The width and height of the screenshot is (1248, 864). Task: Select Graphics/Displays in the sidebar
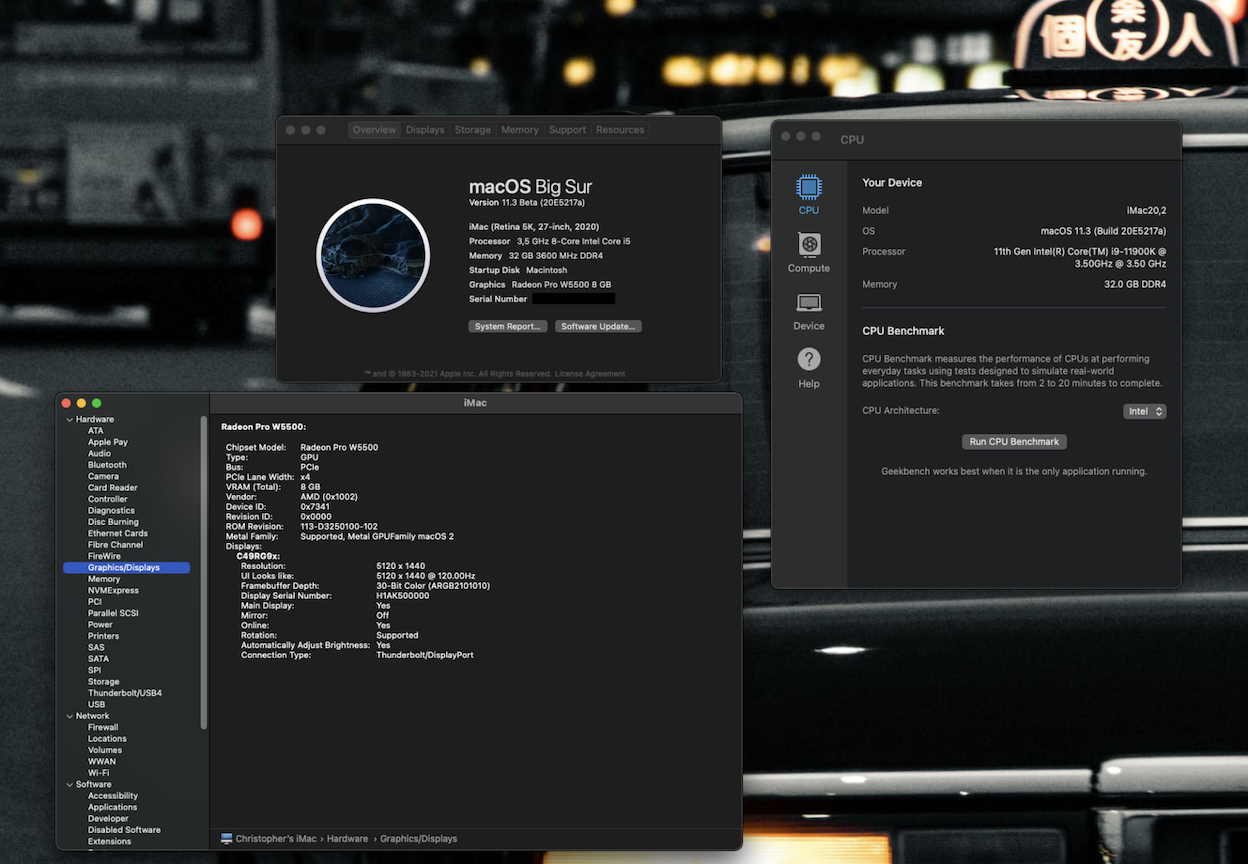(x=126, y=568)
